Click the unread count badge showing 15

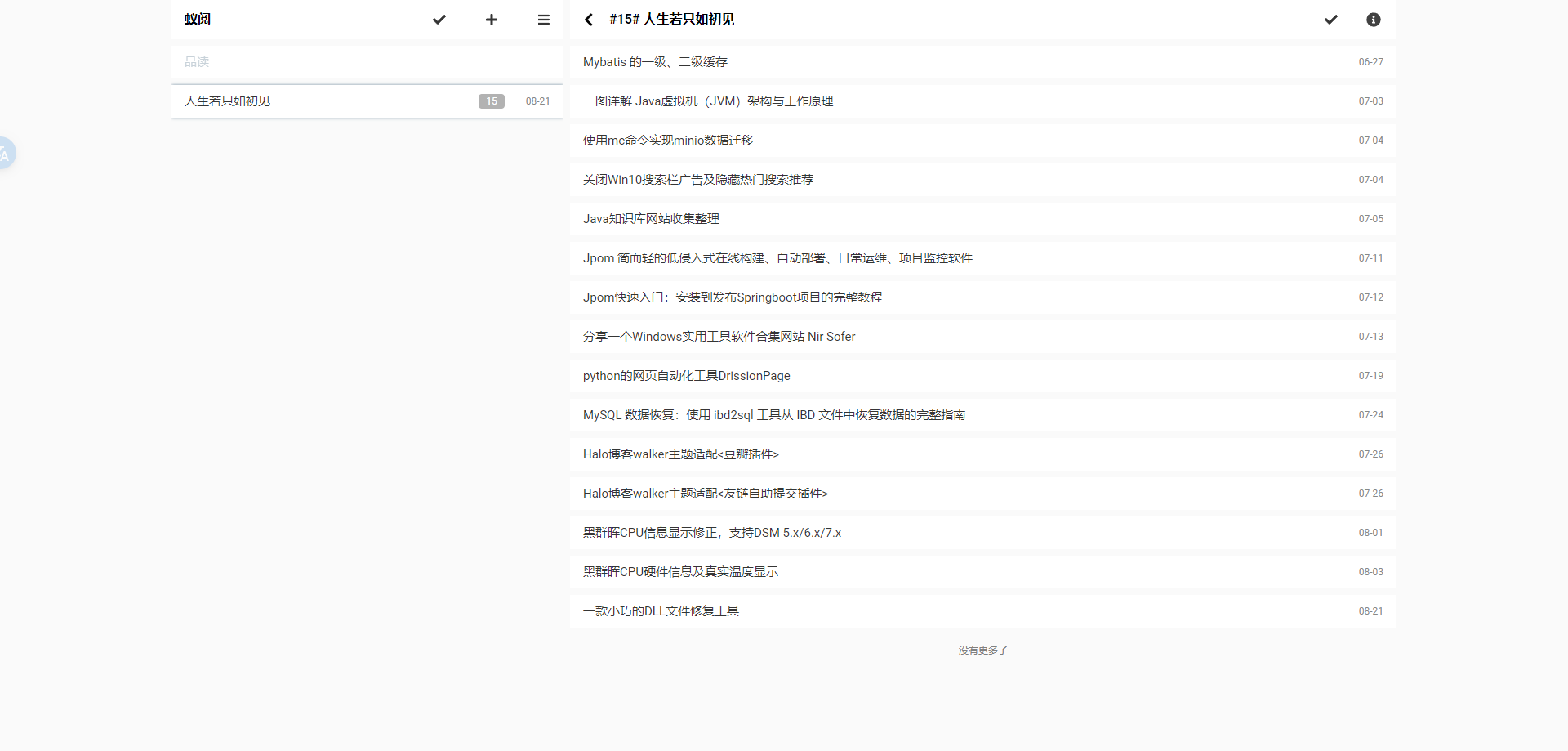[491, 101]
